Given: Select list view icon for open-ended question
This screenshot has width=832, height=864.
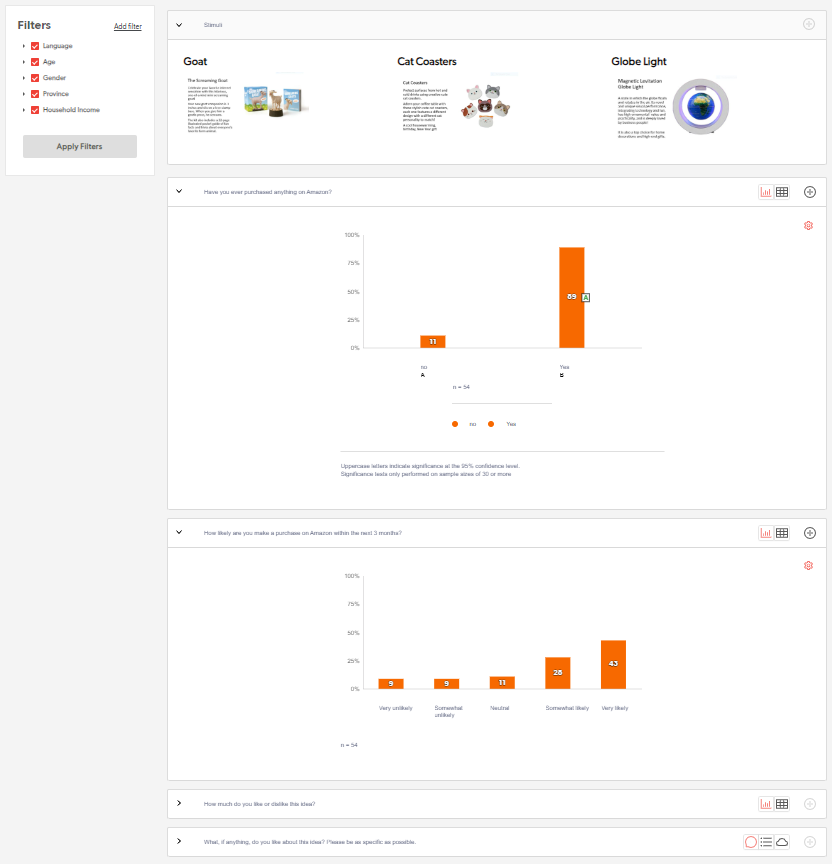Looking at the screenshot, I should pyautogui.click(x=766, y=842).
